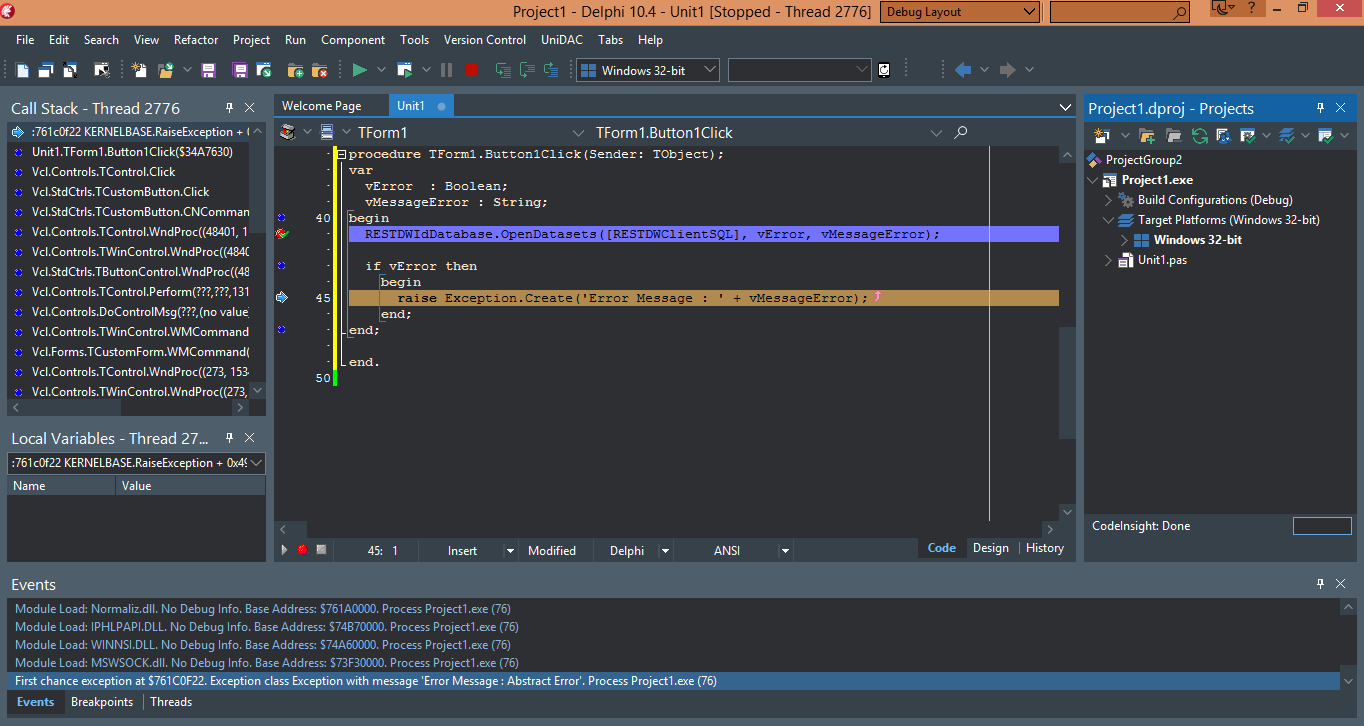The width and height of the screenshot is (1364, 726).
Task: Click the Run Until Return debug icon
Action: [x=550, y=70]
